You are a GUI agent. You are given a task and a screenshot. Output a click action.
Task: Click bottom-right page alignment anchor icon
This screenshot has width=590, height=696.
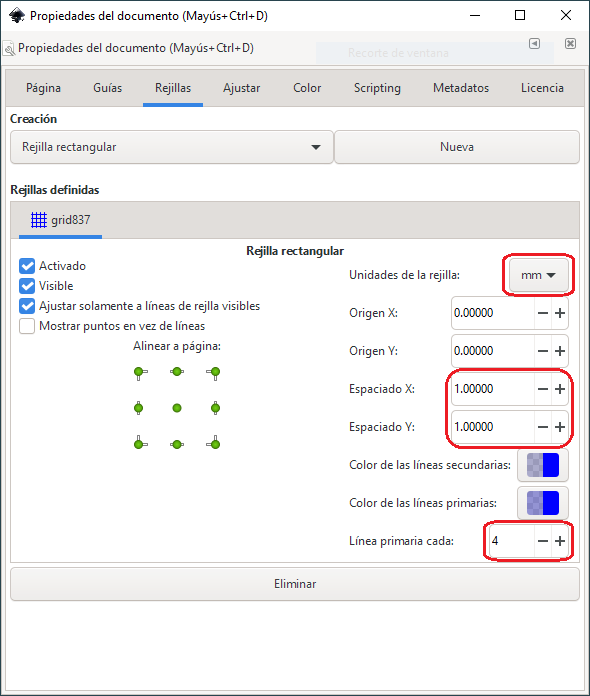(x=214, y=443)
